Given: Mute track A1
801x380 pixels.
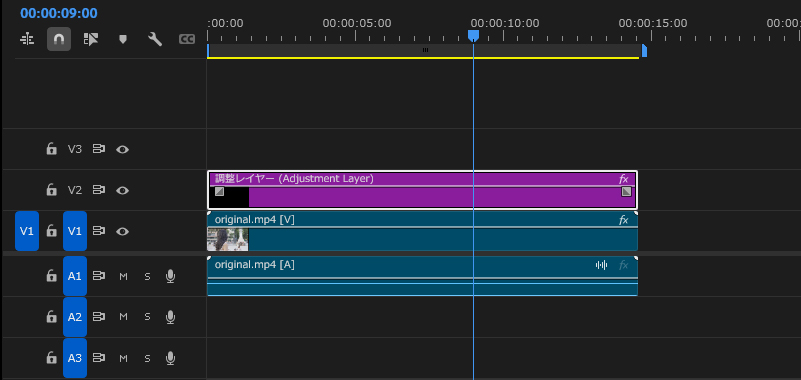Looking at the screenshot, I should pyautogui.click(x=123, y=276).
